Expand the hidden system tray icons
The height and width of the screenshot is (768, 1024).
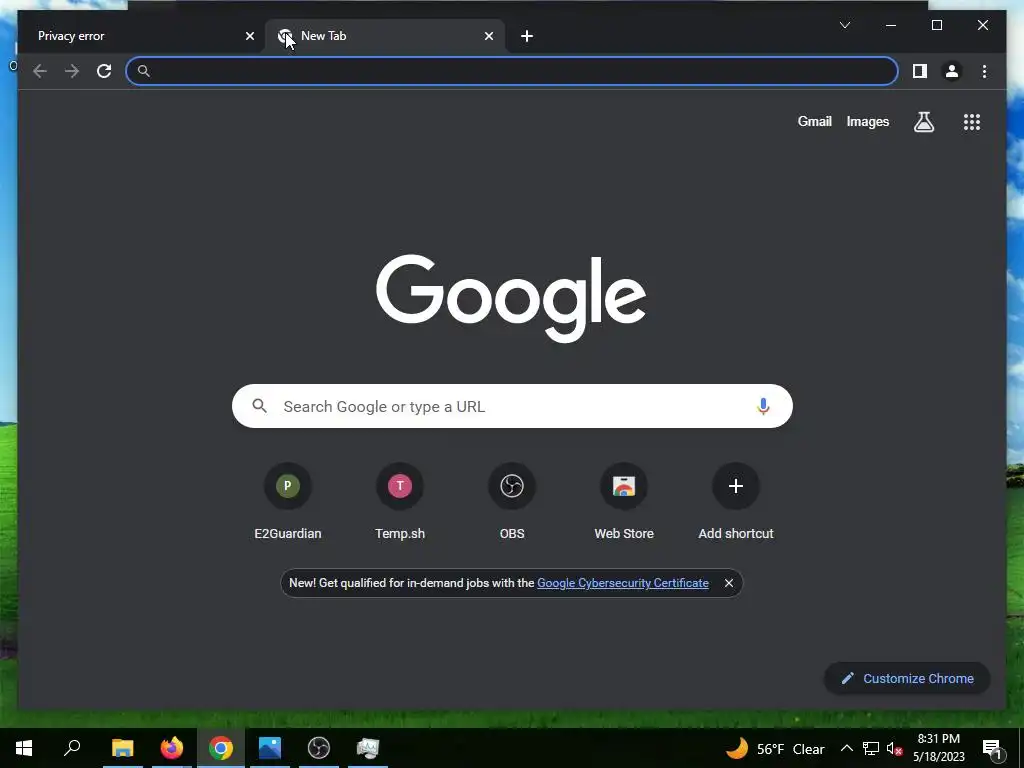pos(846,748)
